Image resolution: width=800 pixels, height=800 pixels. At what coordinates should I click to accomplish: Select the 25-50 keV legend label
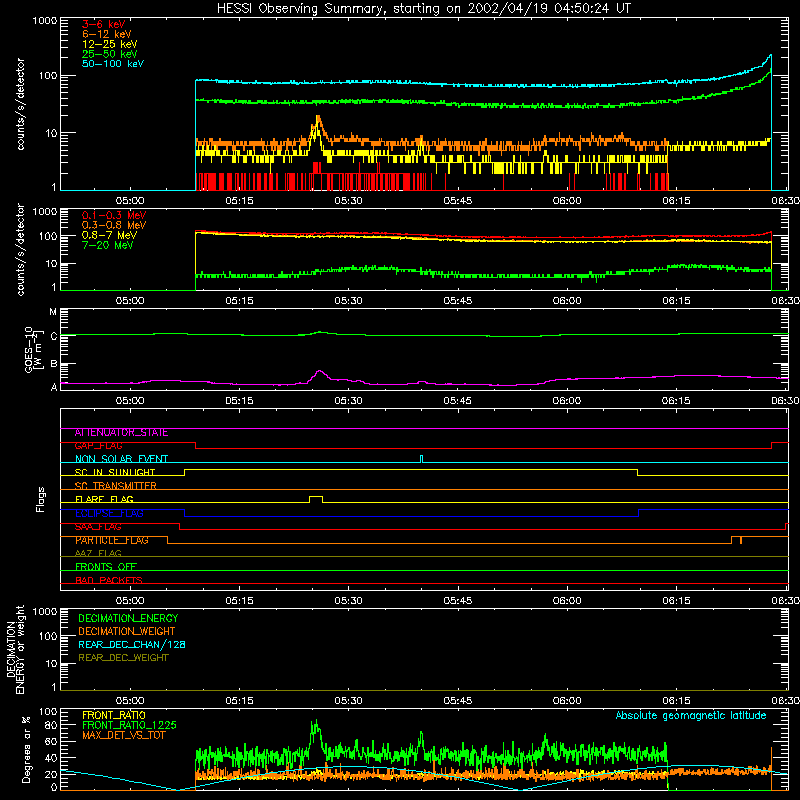[110, 54]
